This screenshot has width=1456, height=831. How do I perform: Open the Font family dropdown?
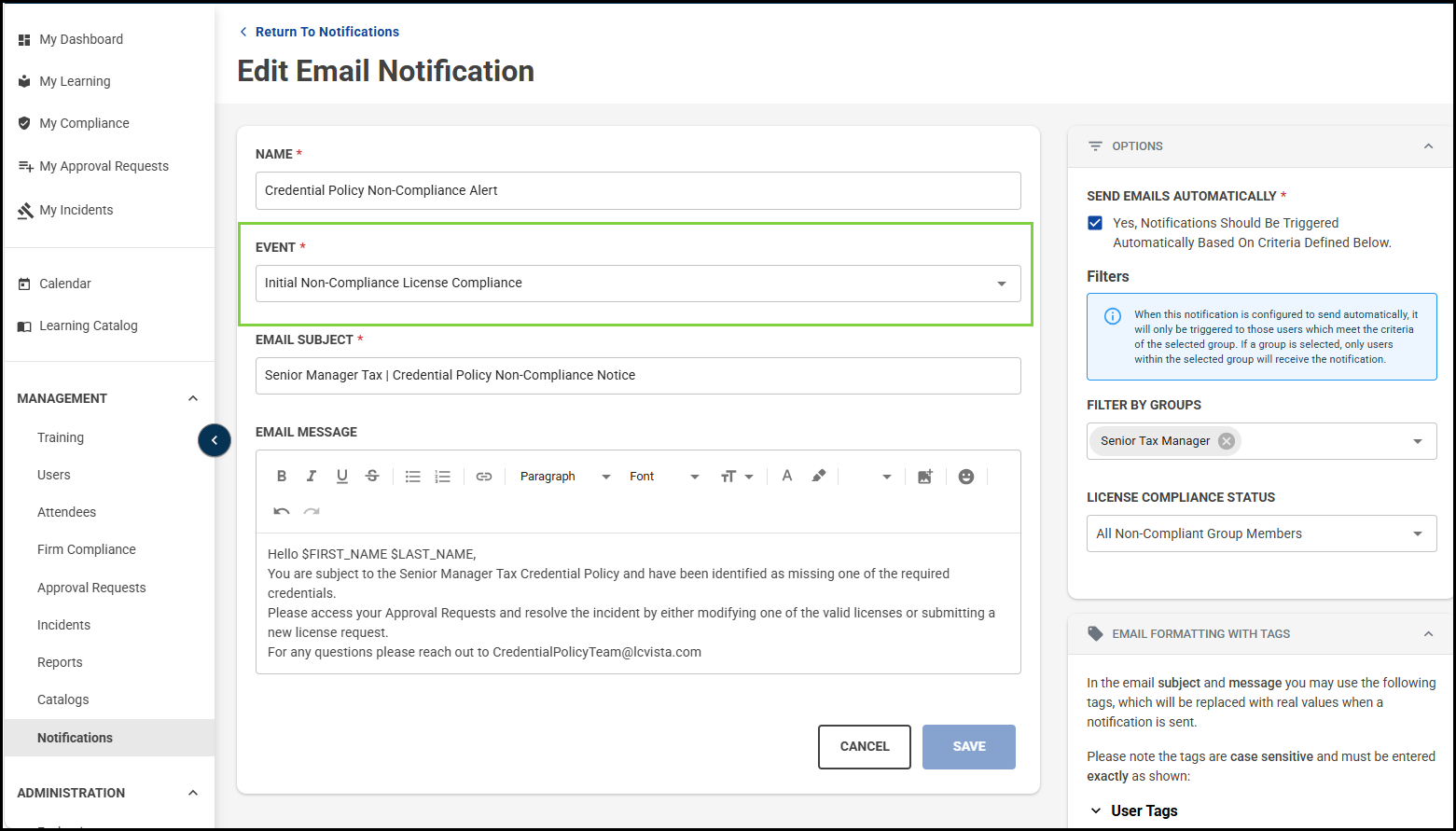click(x=664, y=477)
